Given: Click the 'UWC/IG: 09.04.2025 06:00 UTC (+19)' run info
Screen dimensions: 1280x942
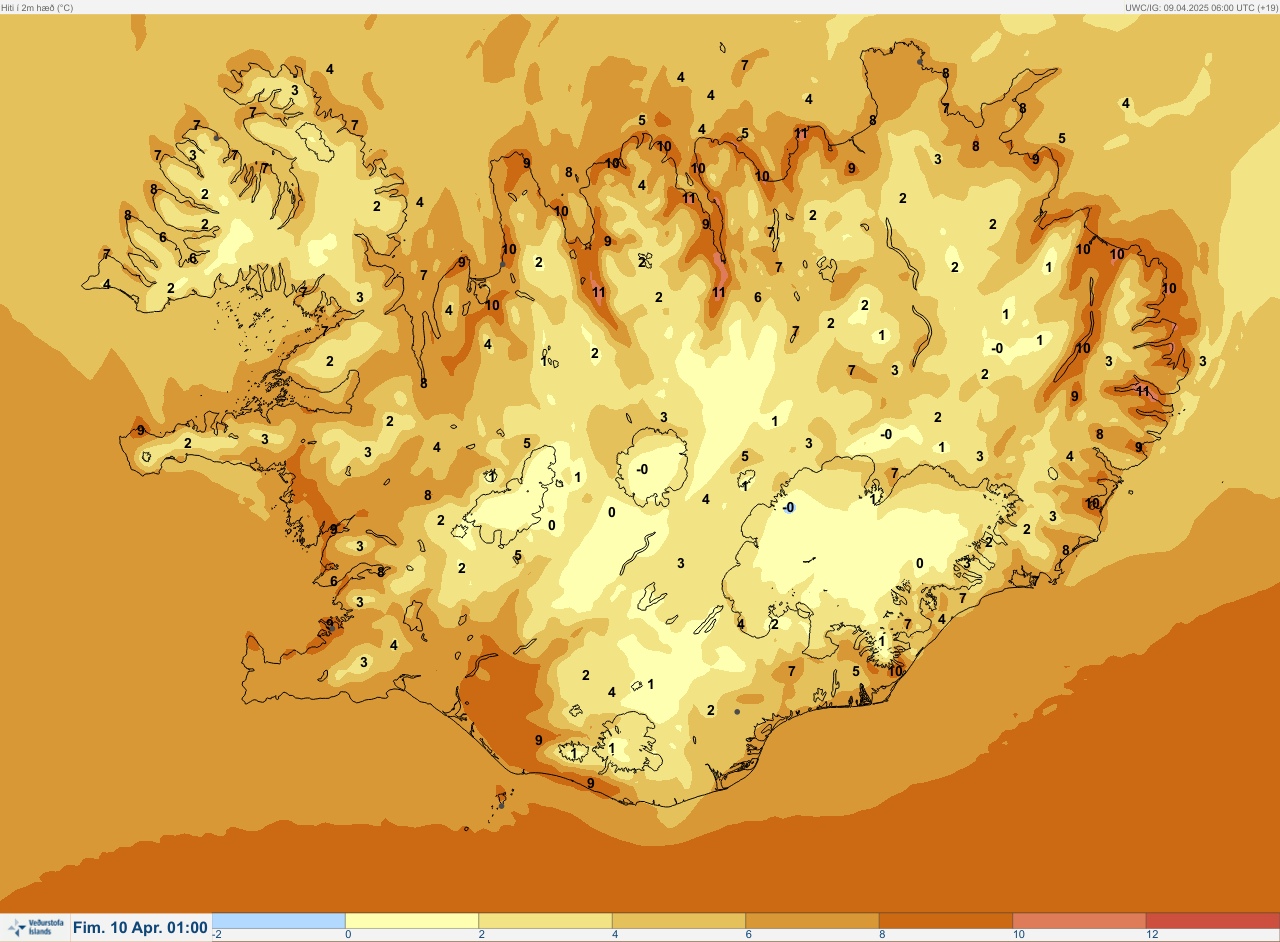Looking at the screenshot, I should (1201, 7).
